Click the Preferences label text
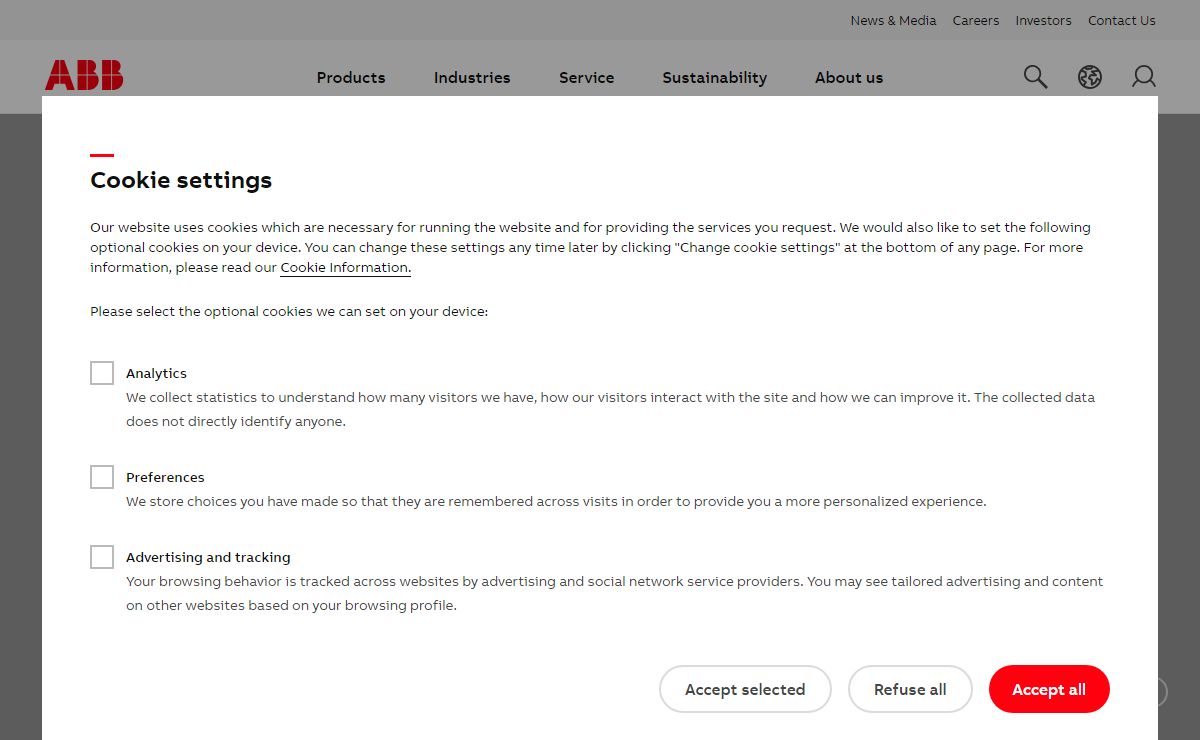 click(165, 477)
